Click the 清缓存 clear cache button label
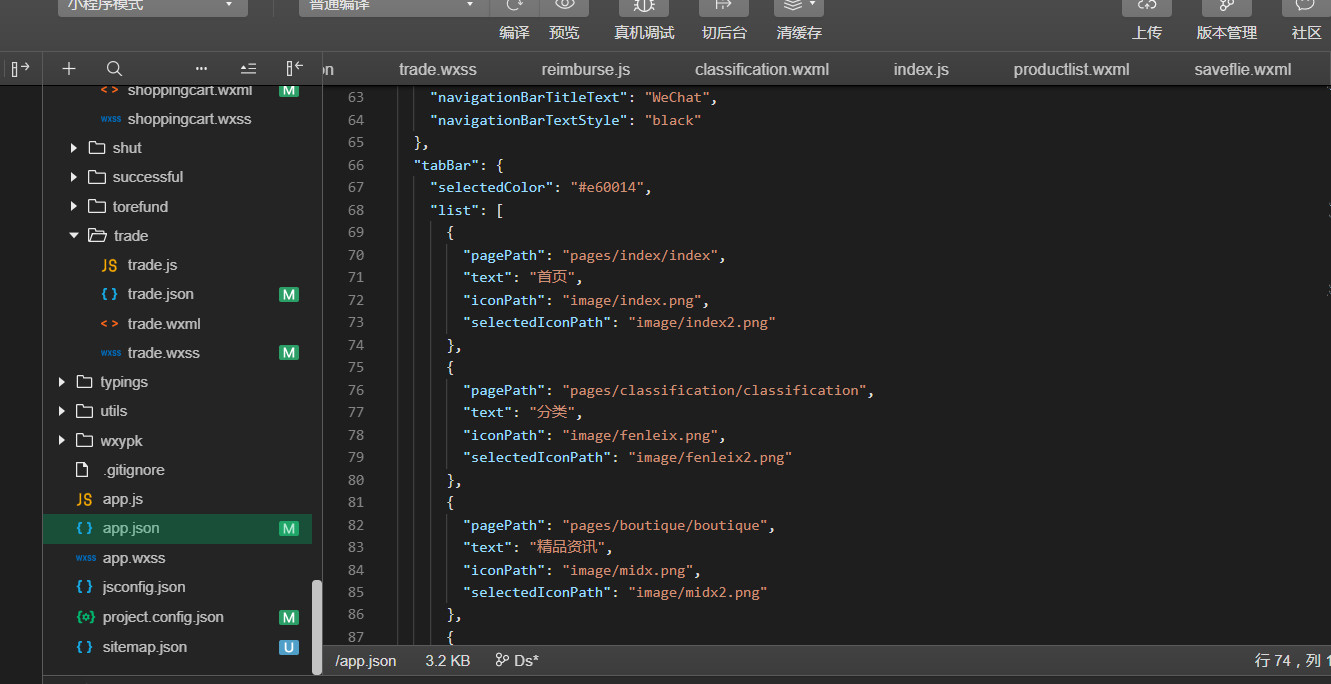Image resolution: width=1331 pixels, height=684 pixels. tap(799, 33)
